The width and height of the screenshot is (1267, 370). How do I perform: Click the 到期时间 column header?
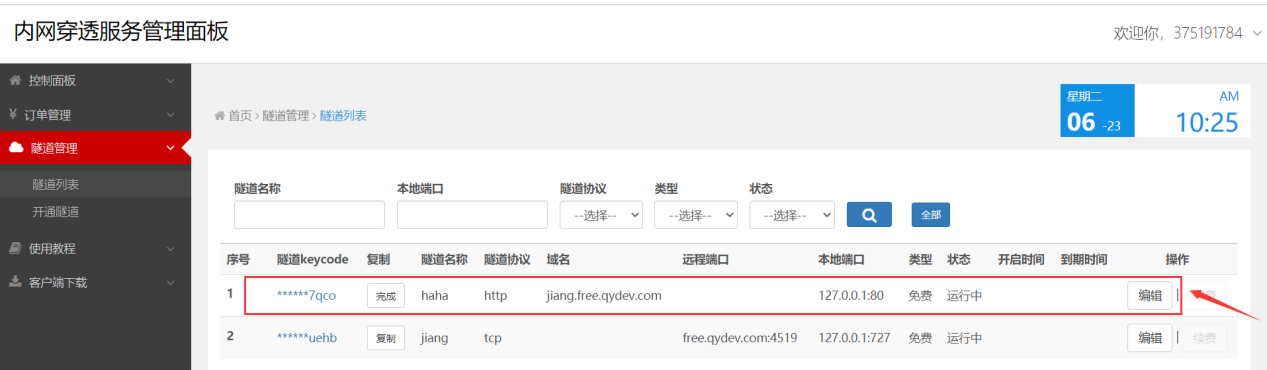(1083, 259)
